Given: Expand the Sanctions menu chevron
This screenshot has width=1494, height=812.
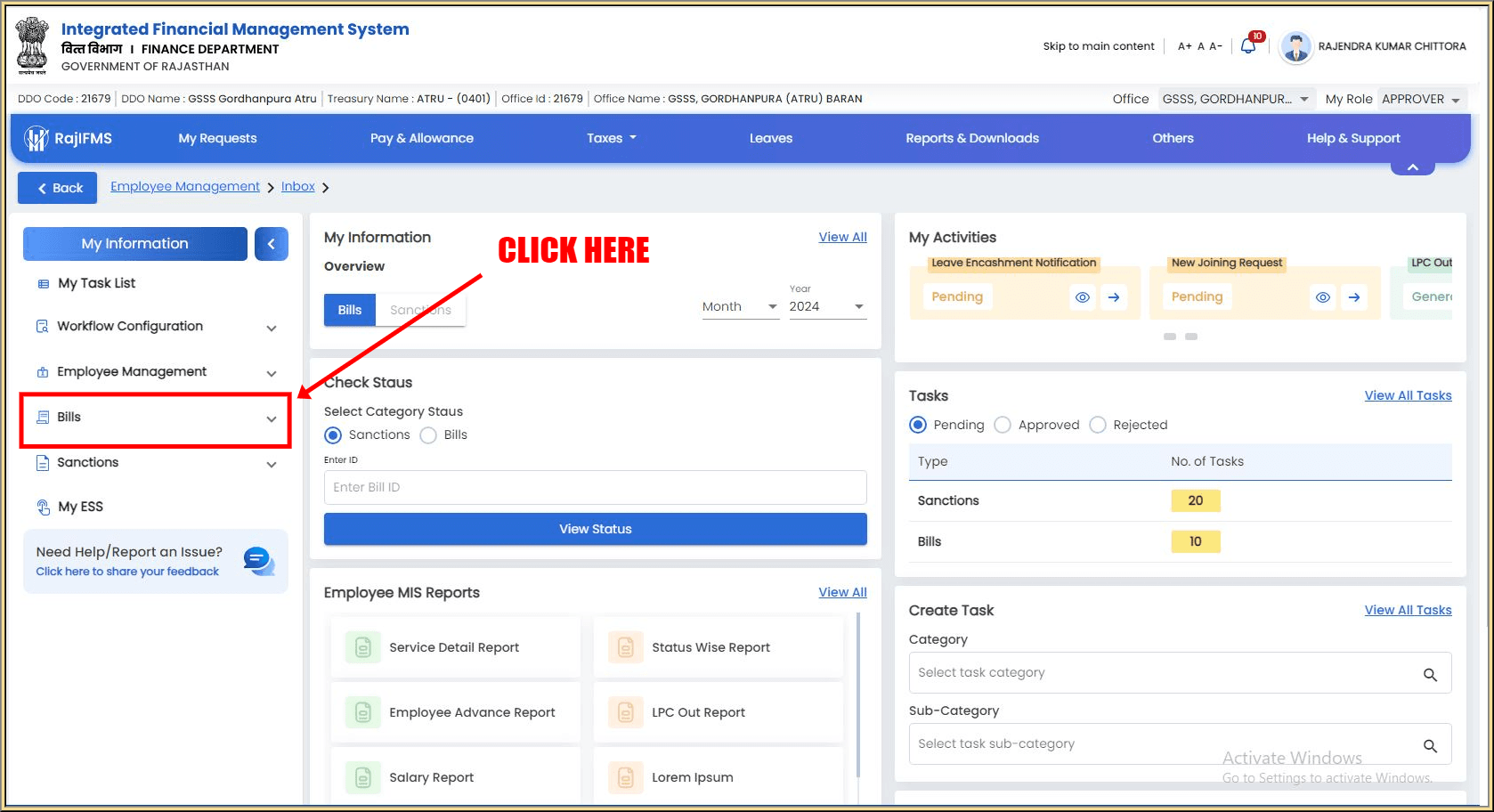Looking at the screenshot, I should tap(272, 465).
